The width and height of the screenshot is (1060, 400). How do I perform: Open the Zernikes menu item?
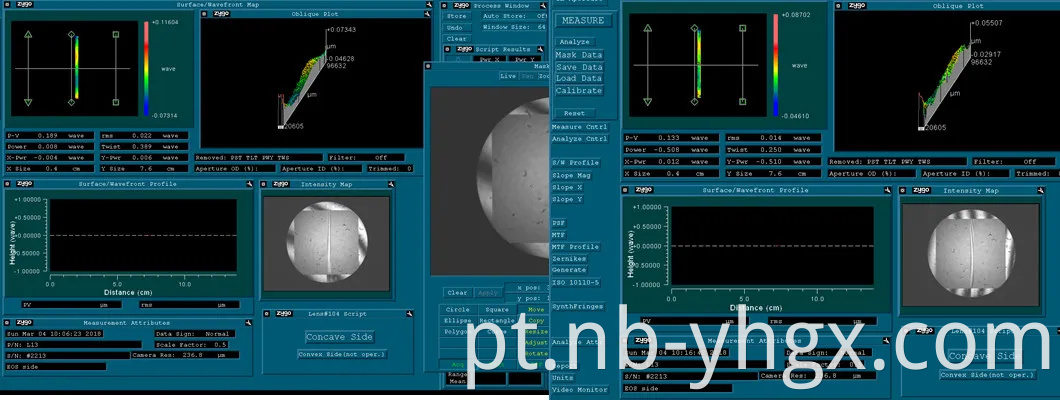(x=569, y=258)
